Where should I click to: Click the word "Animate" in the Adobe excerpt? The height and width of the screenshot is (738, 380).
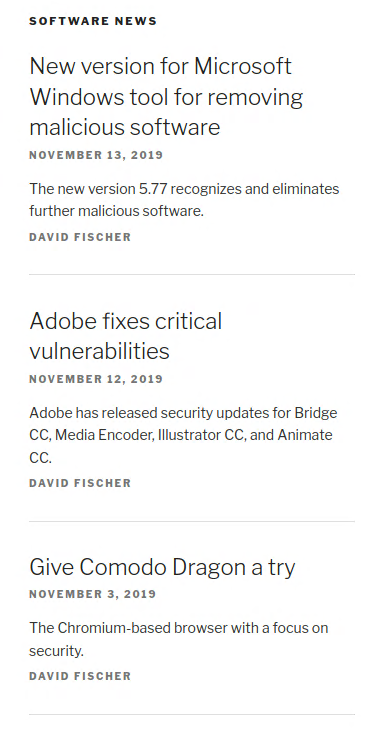click(x=305, y=435)
